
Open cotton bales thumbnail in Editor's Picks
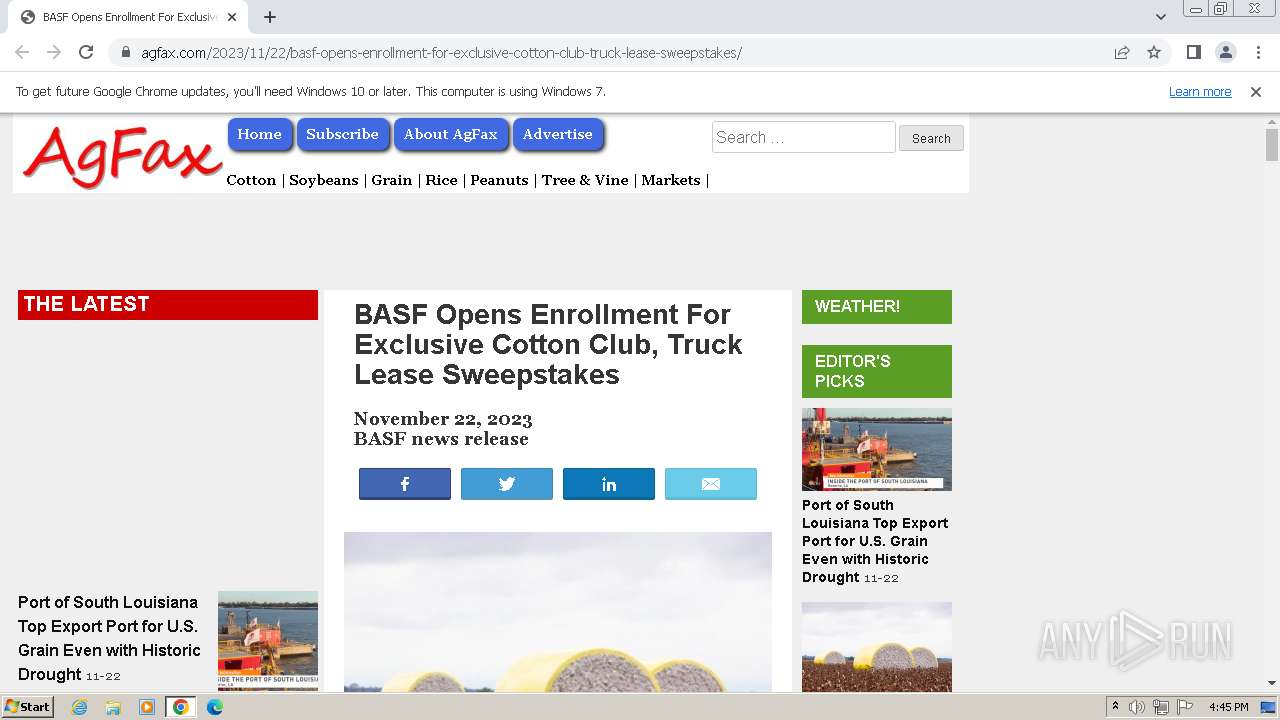coord(877,647)
